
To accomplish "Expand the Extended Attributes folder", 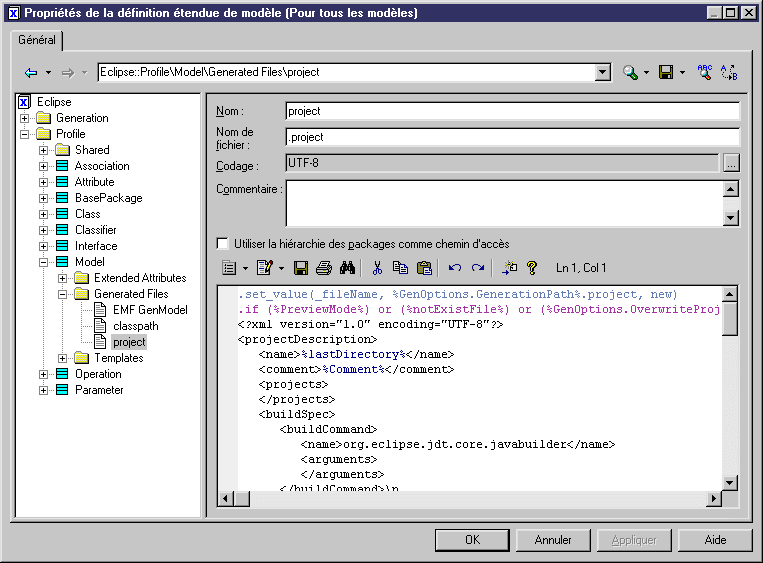I will pyautogui.click(x=62, y=278).
